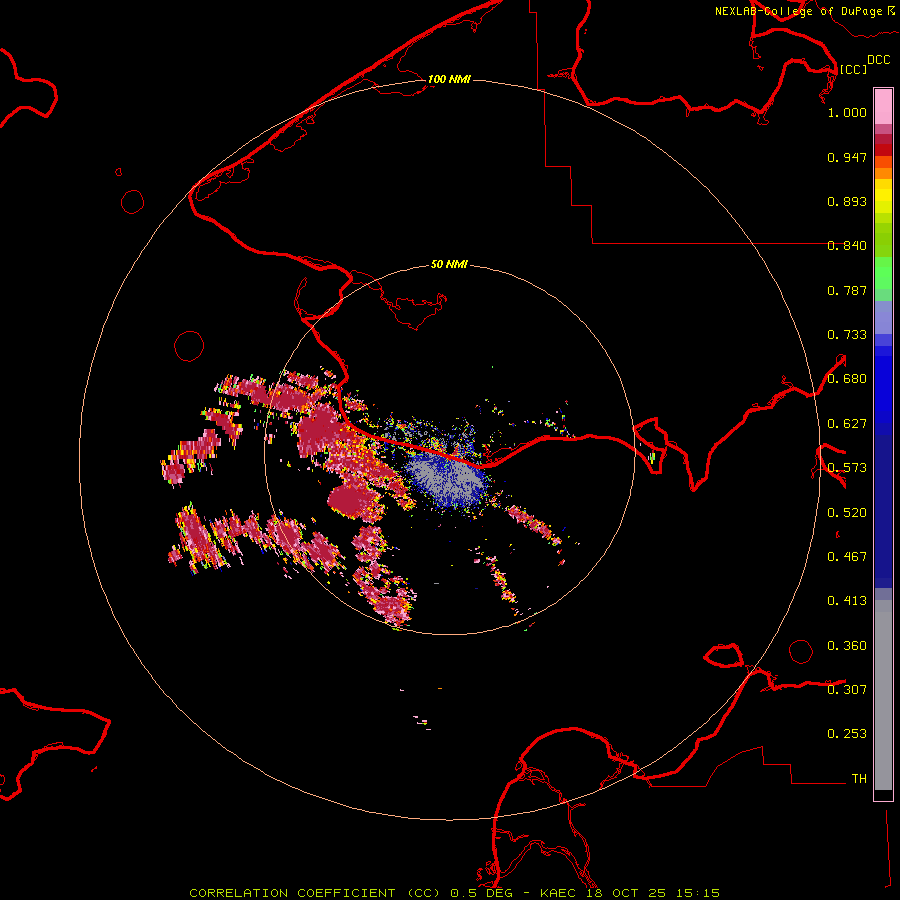
Task: Click the 0.893 color scale value
Action: [847, 201]
